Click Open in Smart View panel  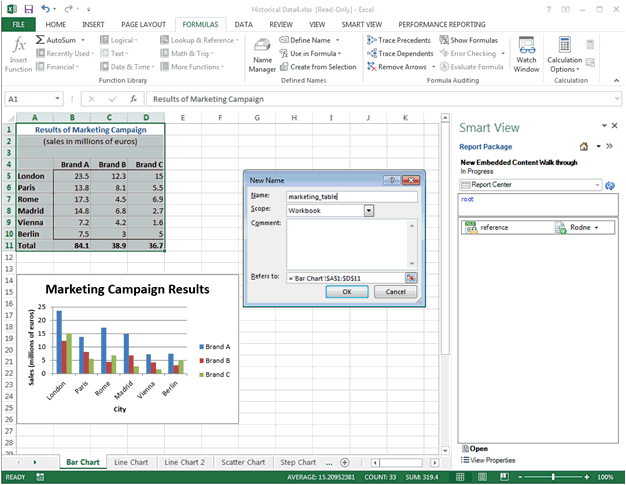click(x=475, y=448)
